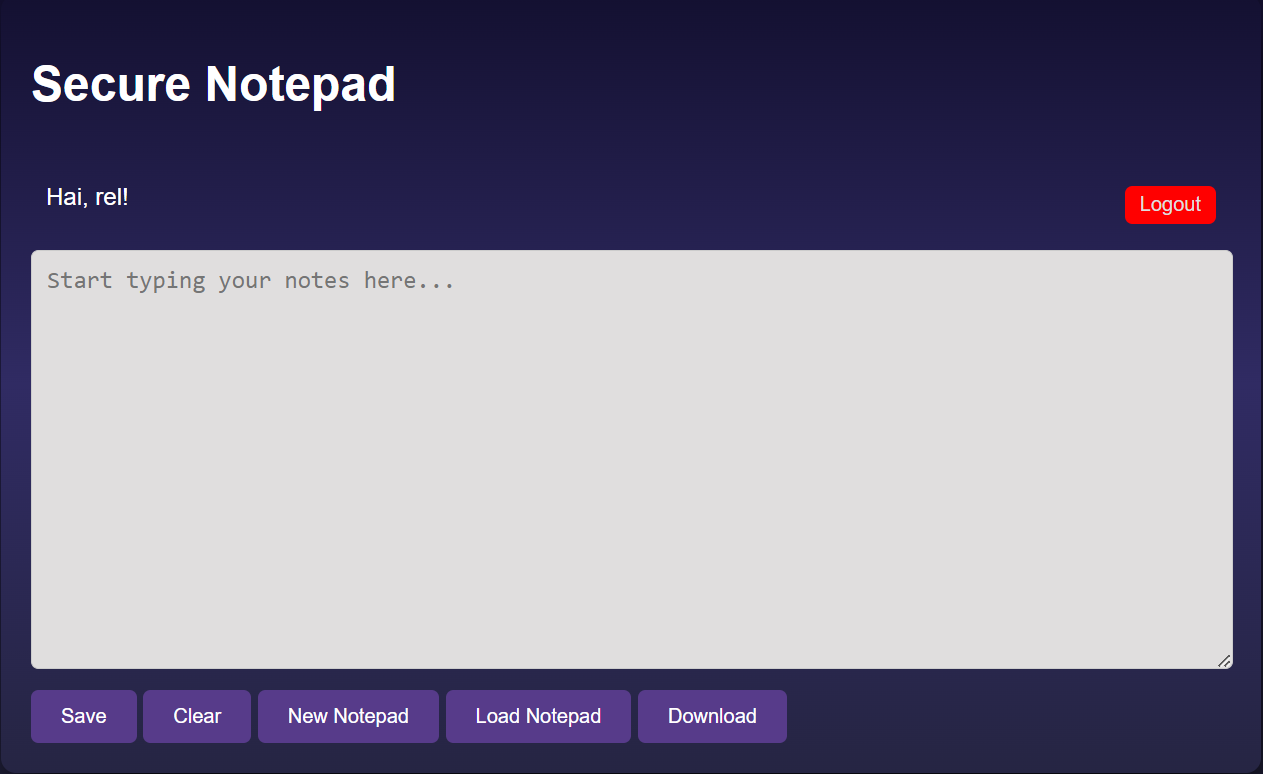
Task: Click the greeting text 'Hai, rel!'
Action: (x=87, y=197)
